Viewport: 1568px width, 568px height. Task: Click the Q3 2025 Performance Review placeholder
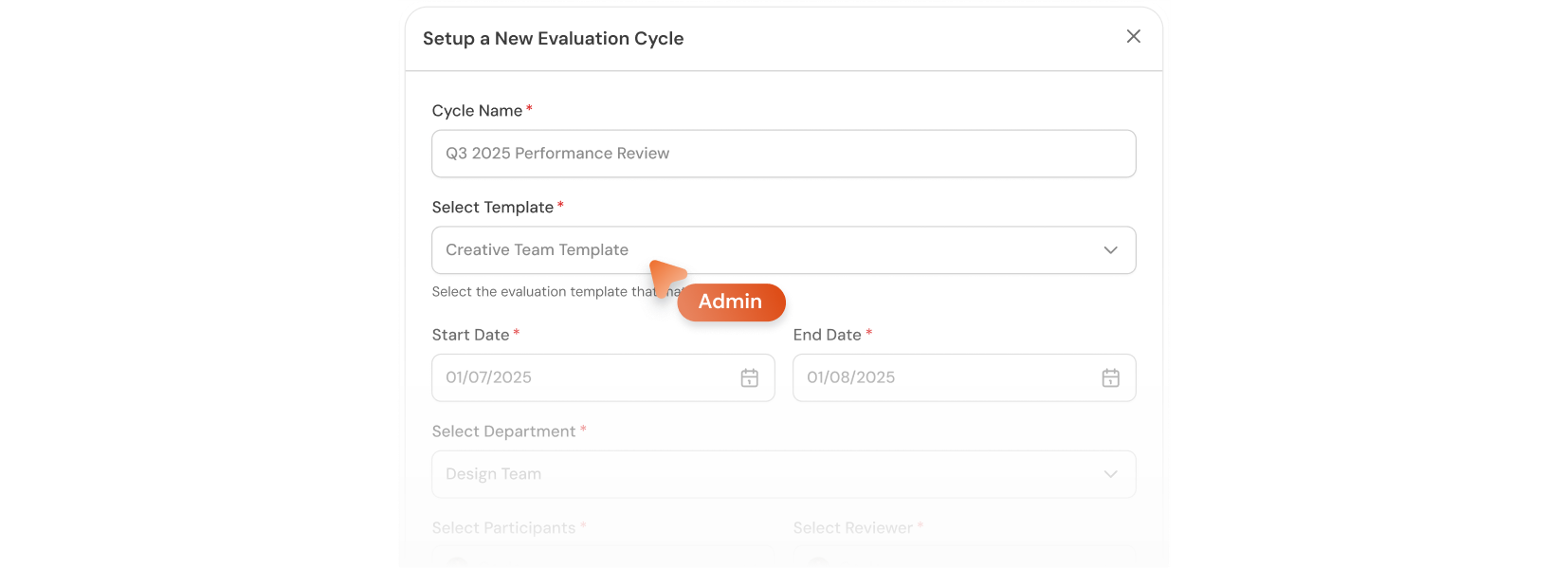point(559,153)
